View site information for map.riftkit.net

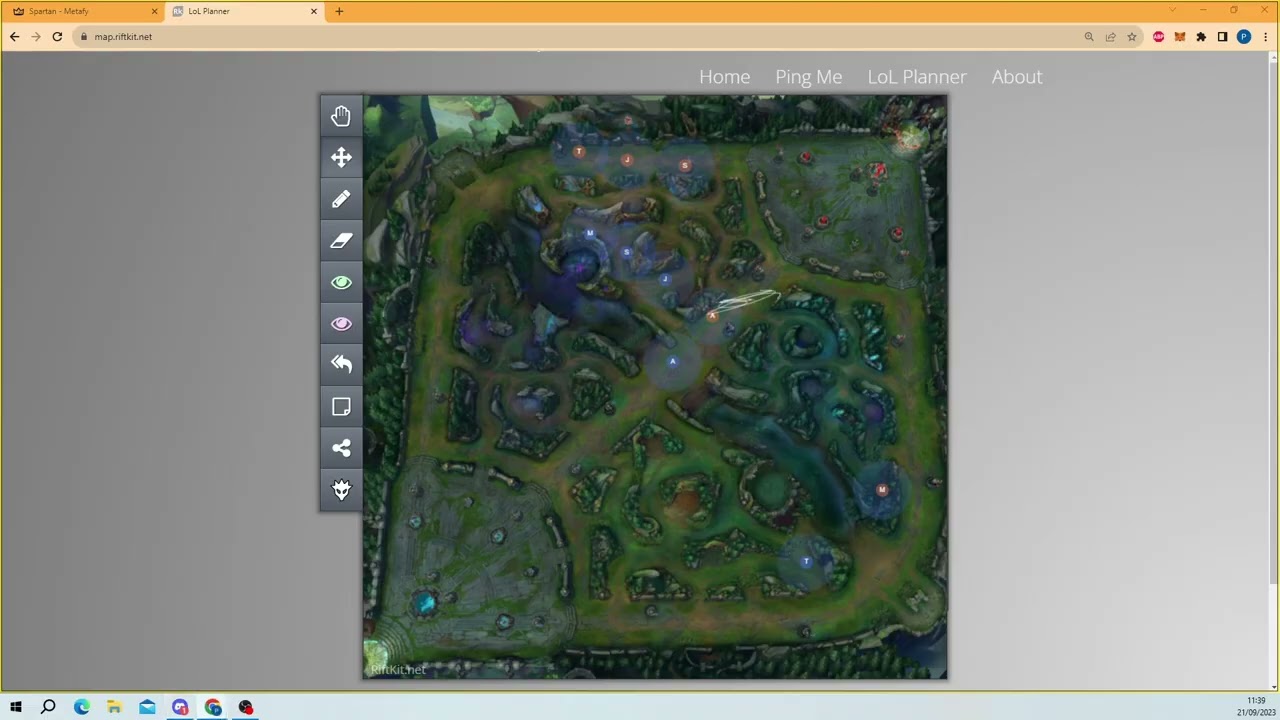pyautogui.click(x=84, y=37)
